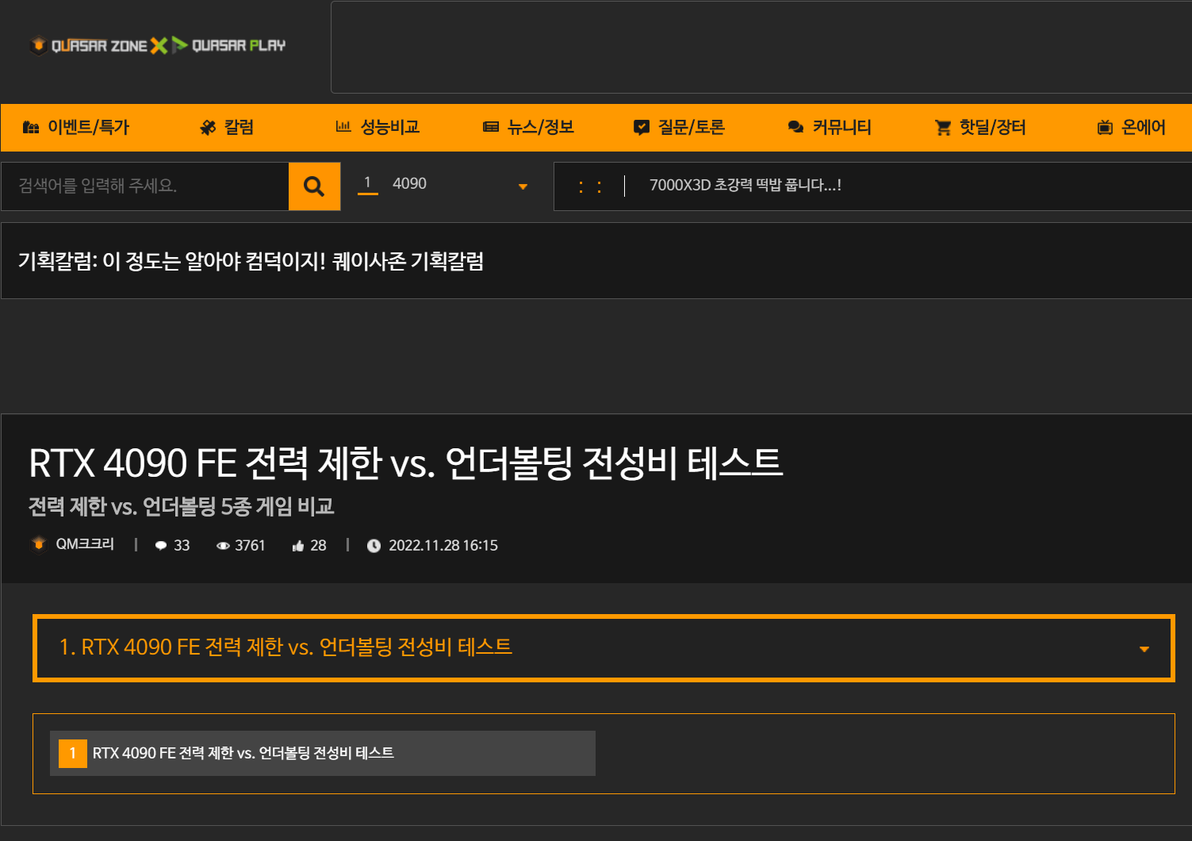Open the top-ranked search term 4090
Image resolution: width=1192 pixels, height=841 pixels.
(x=409, y=183)
